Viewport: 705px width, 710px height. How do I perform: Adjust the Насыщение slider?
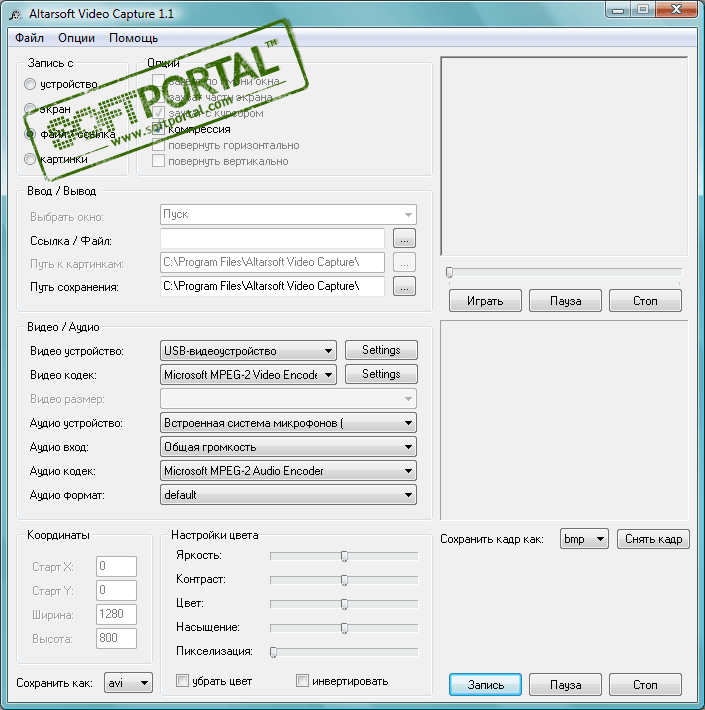tap(344, 628)
